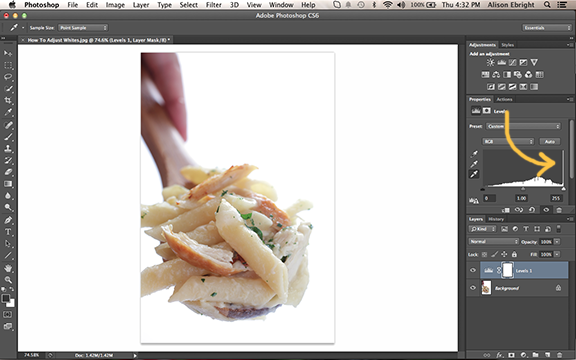Hide the Background layer
Viewport: 576px width, 360px height.
[x=473, y=288]
